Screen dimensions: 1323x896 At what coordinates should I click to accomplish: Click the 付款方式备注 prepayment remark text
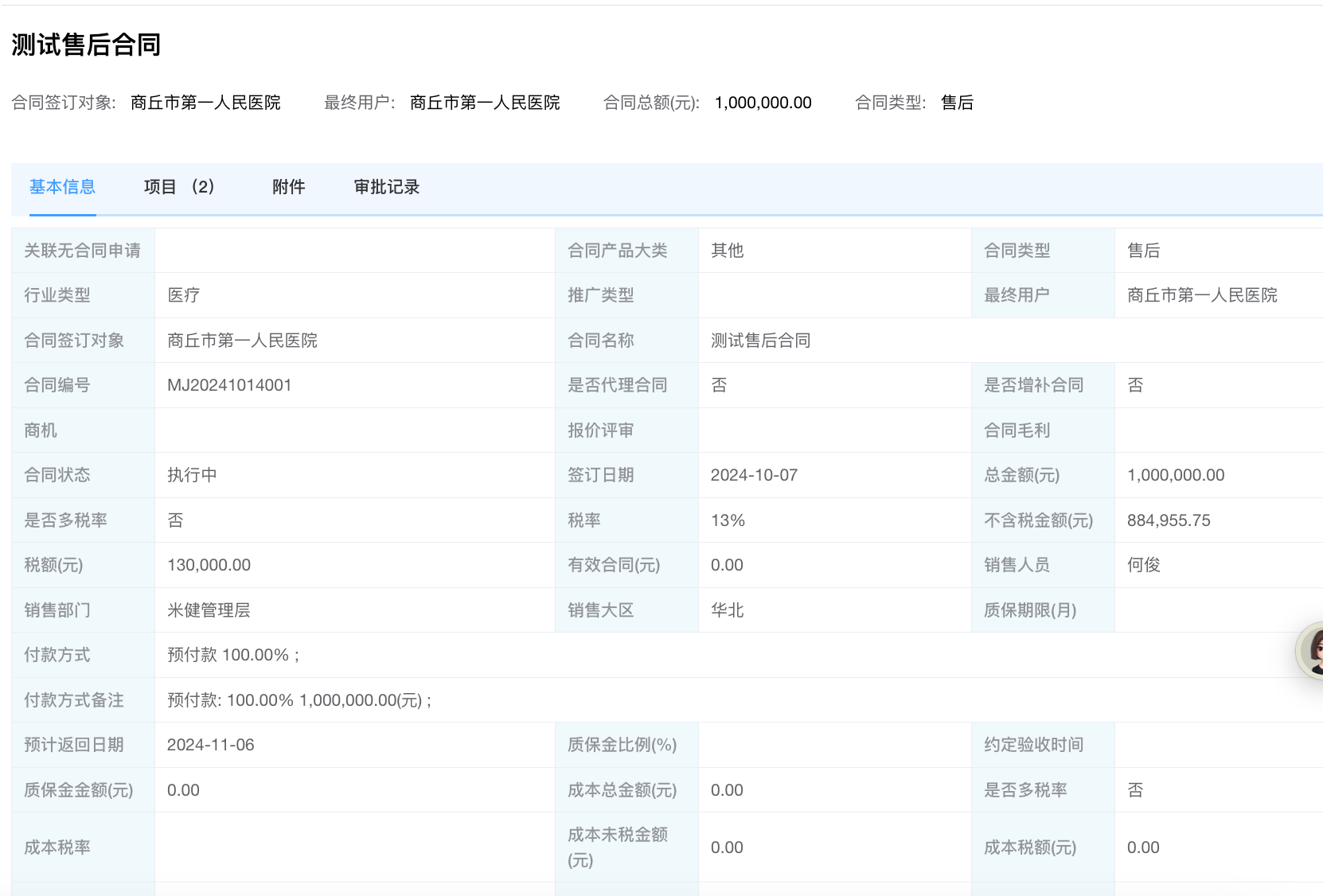click(x=299, y=700)
